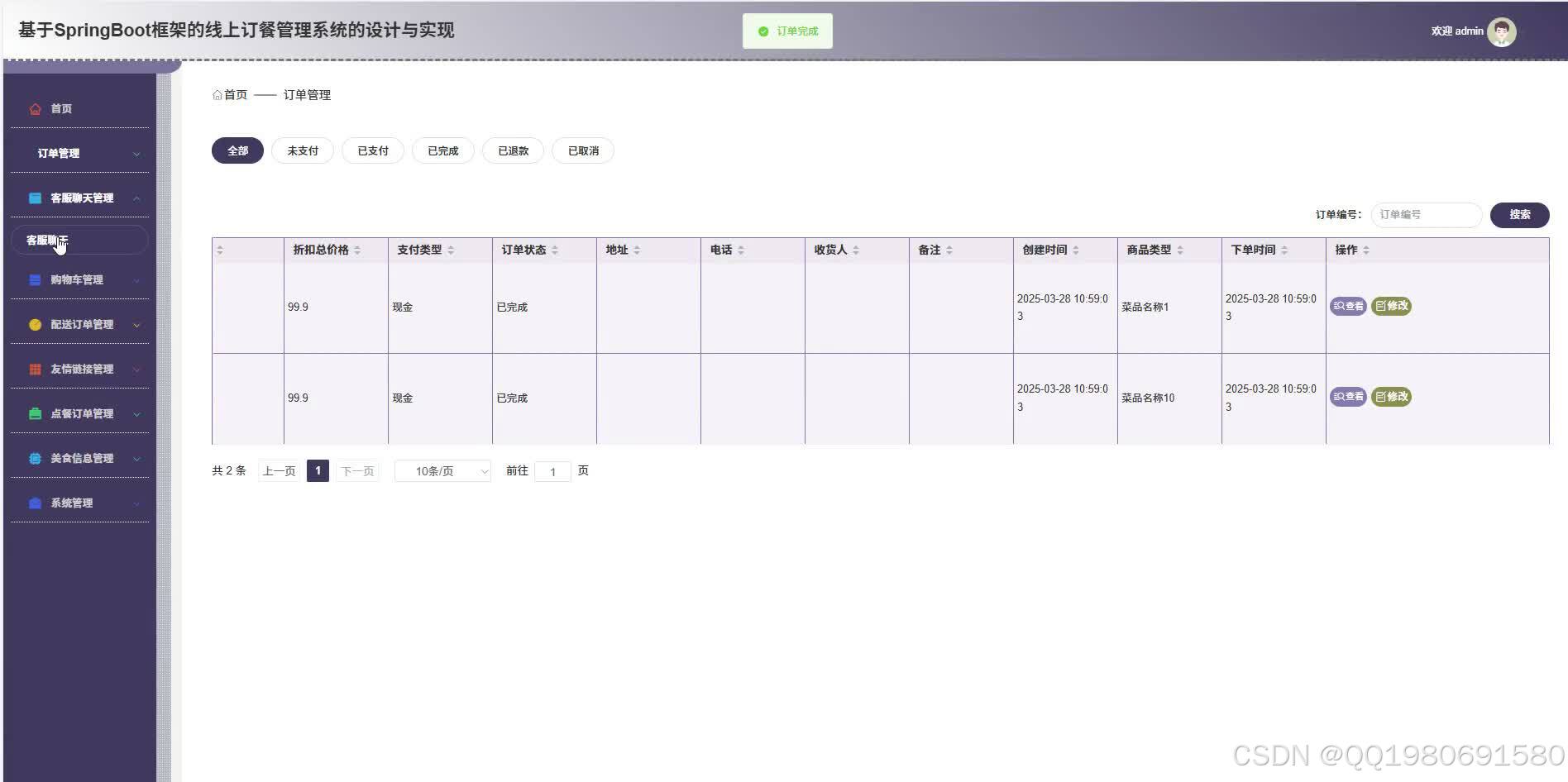Click the customer chat management icon

[35, 198]
